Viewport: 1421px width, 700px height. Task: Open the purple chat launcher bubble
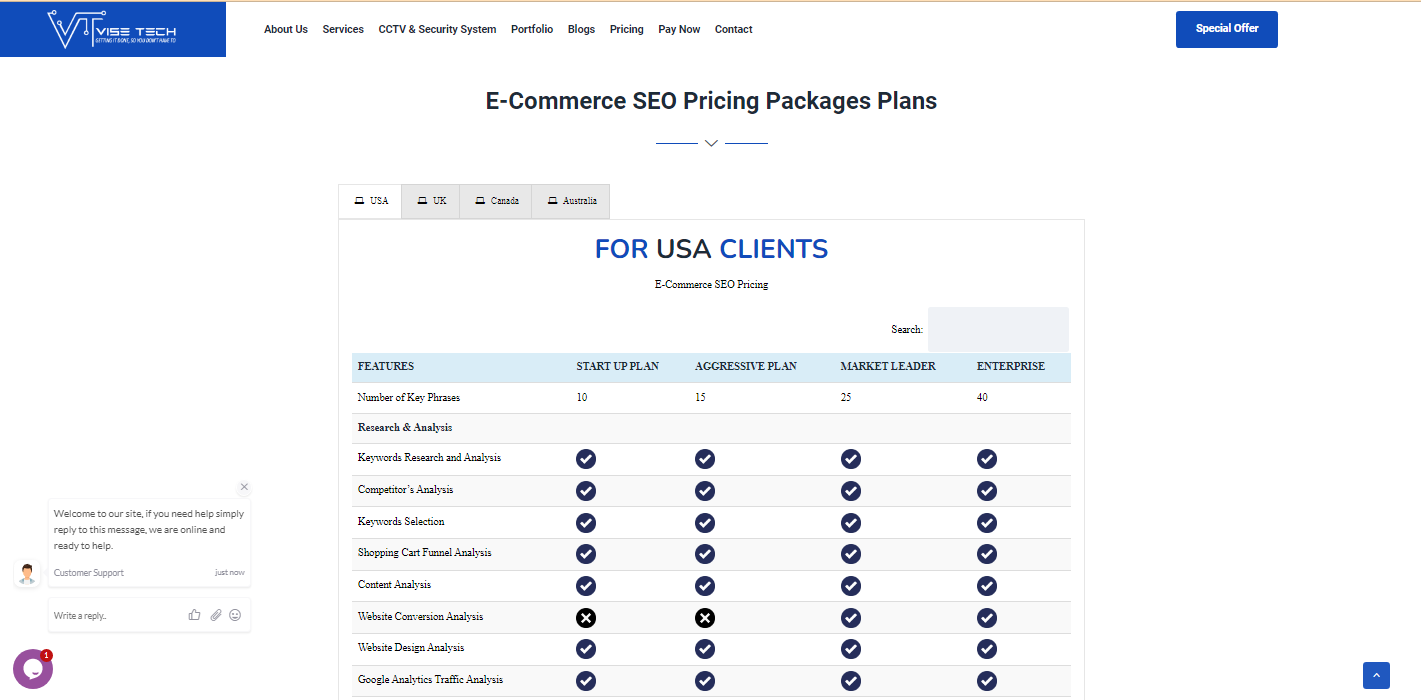(32, 669)
